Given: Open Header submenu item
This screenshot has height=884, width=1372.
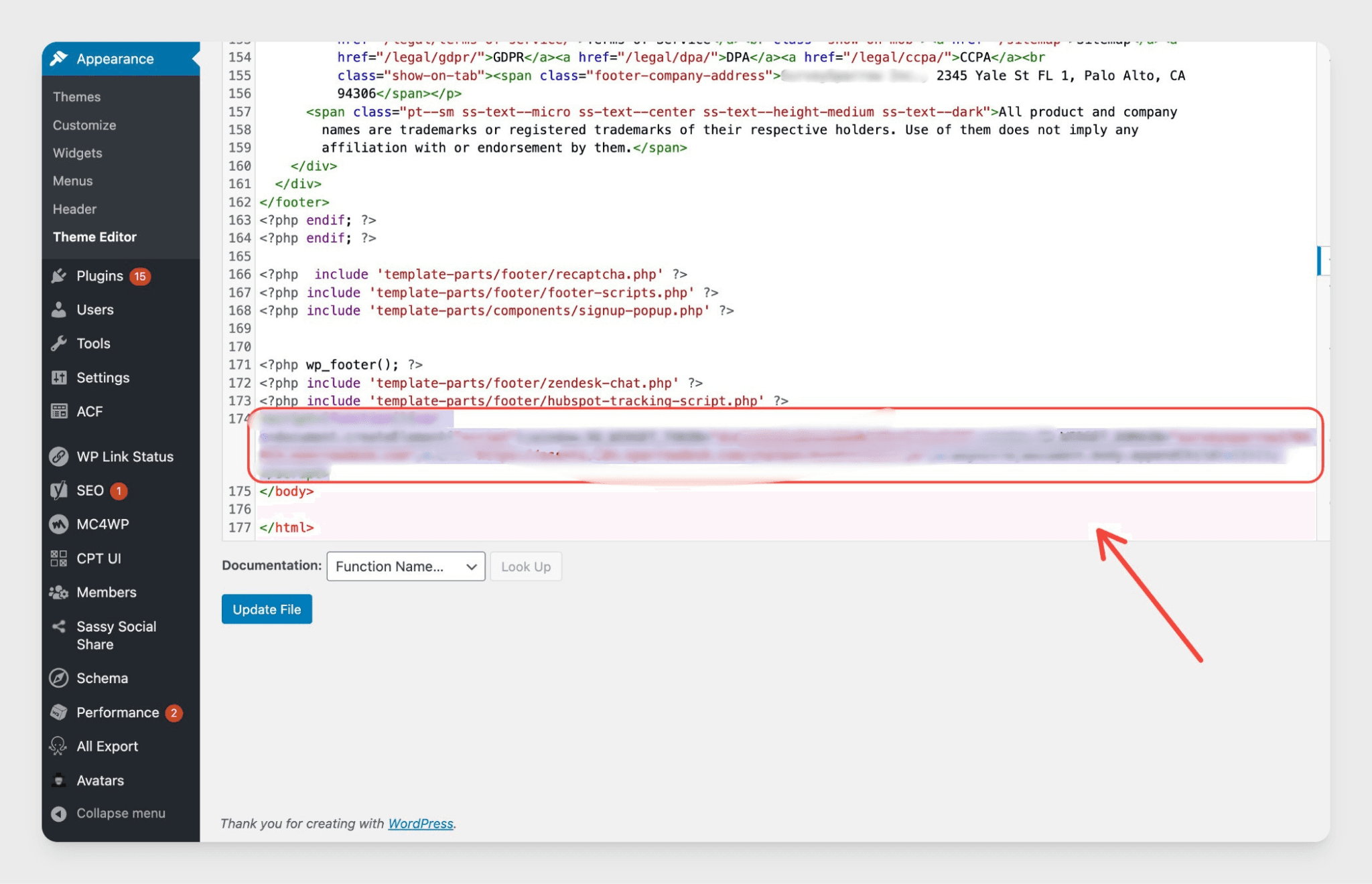Looking at the screenshot, I should 75,209.
